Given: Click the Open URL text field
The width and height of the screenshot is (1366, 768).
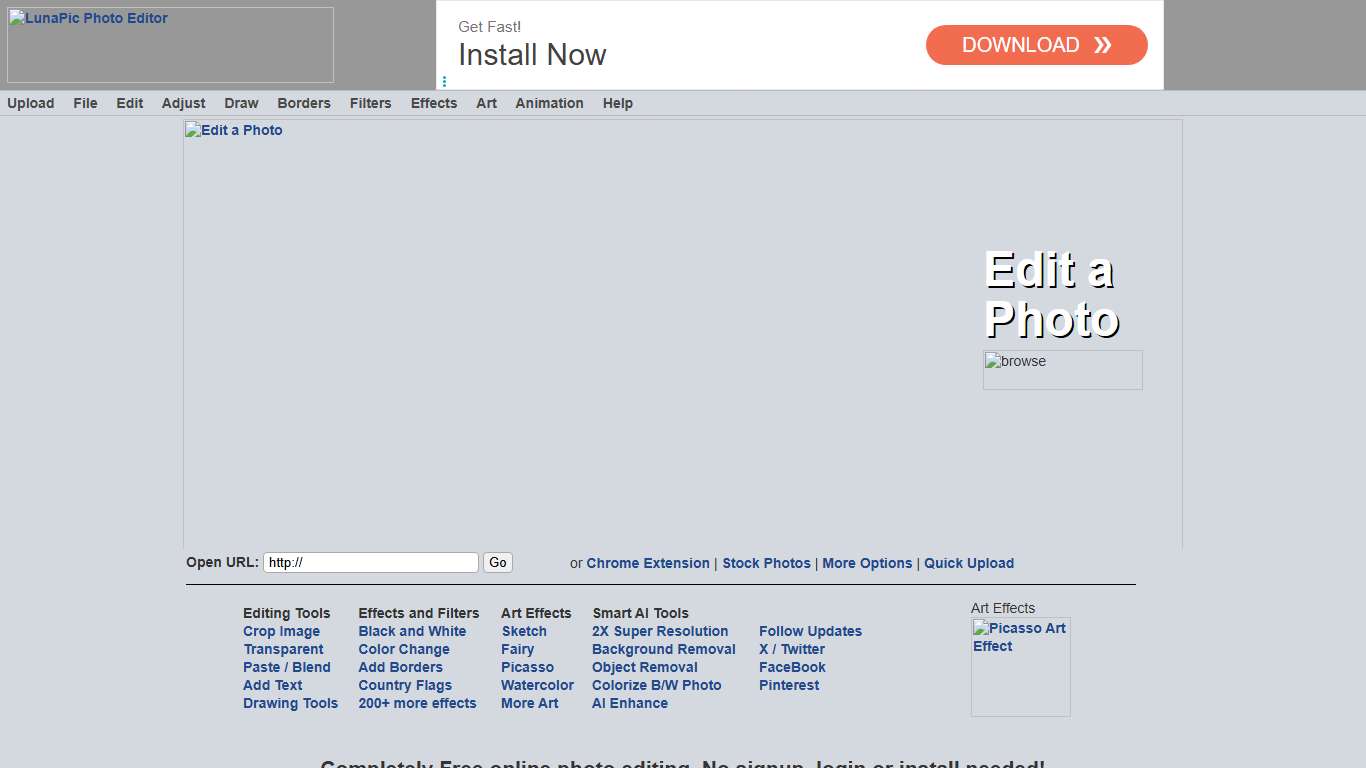Looking at the screenshot, I should click(370, 563).
